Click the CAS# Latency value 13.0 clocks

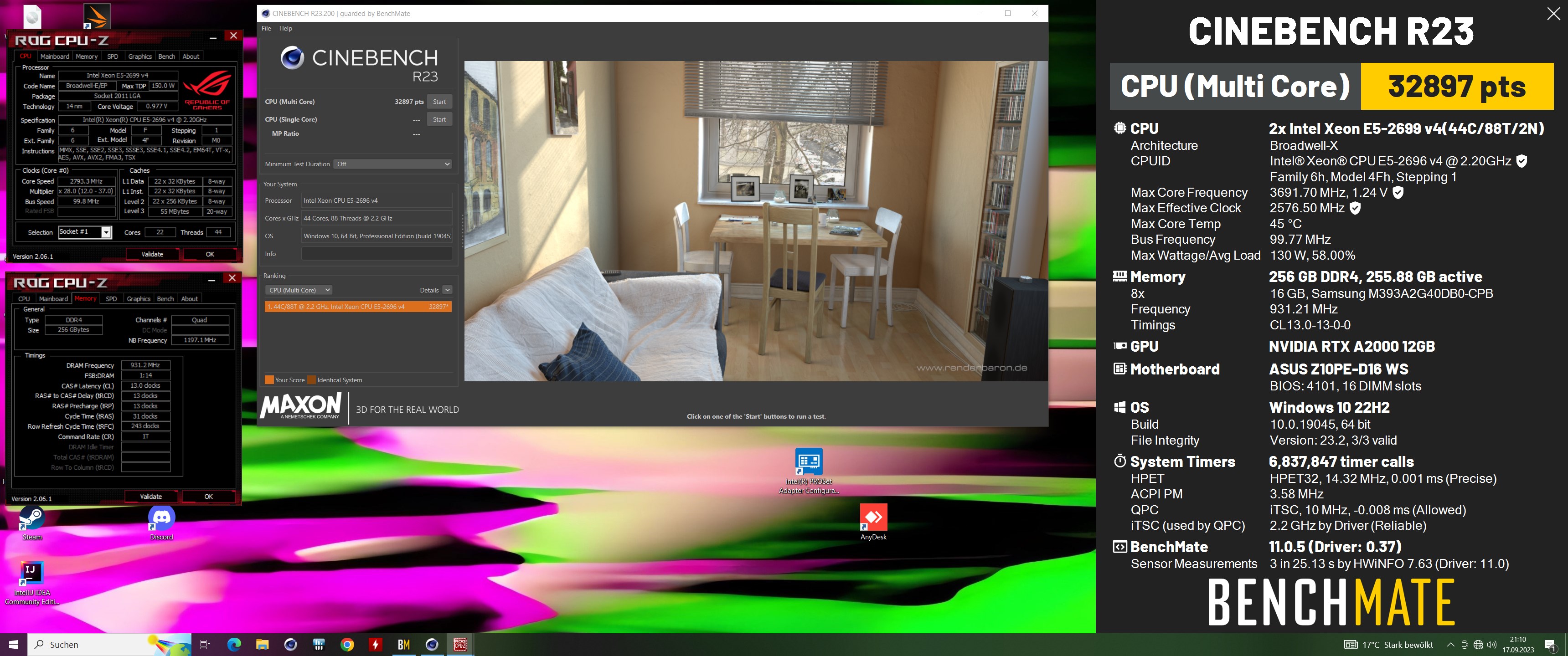(145, 386)
